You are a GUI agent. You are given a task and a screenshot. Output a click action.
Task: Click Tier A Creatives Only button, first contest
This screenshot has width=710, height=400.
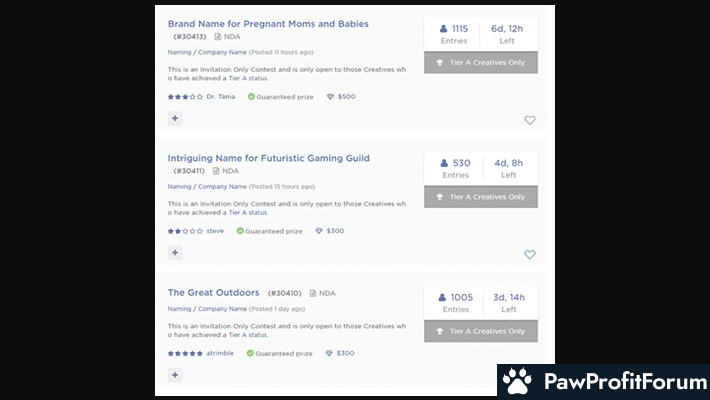(480, 62)
